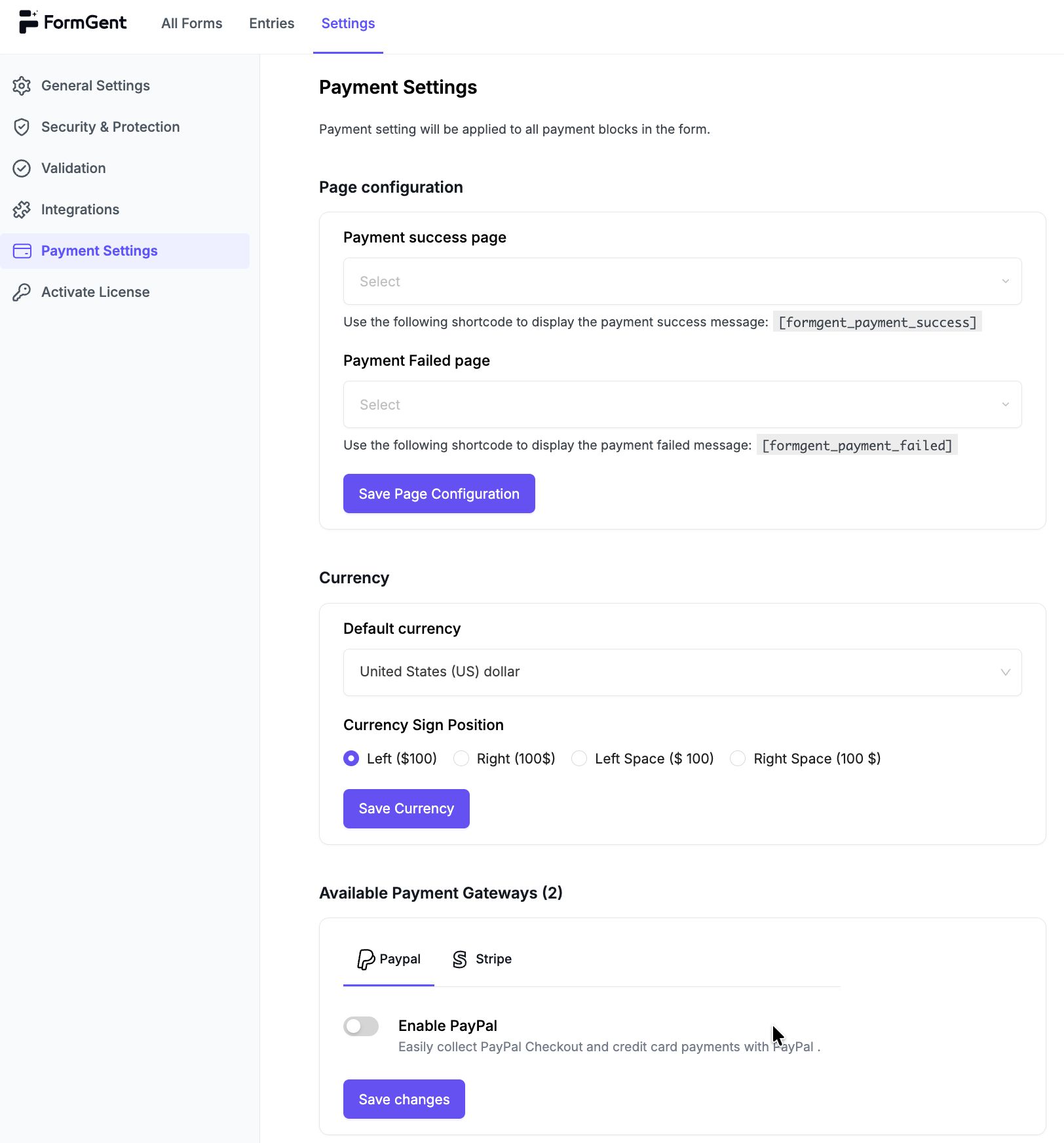Click the Save changes button

[404, 1099]
